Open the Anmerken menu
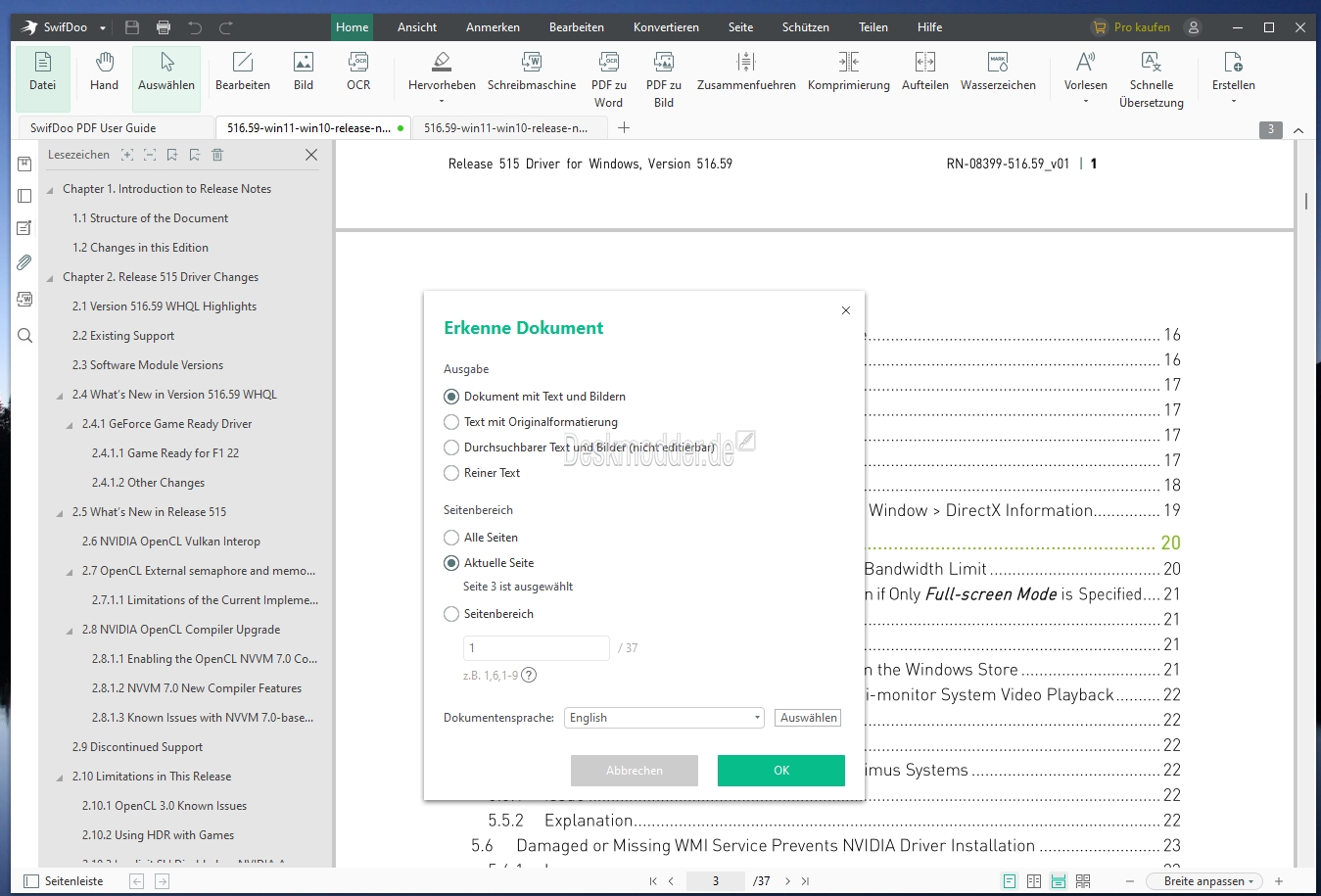Viewport: 1321px width, 896px height. [x=493, y=27]
